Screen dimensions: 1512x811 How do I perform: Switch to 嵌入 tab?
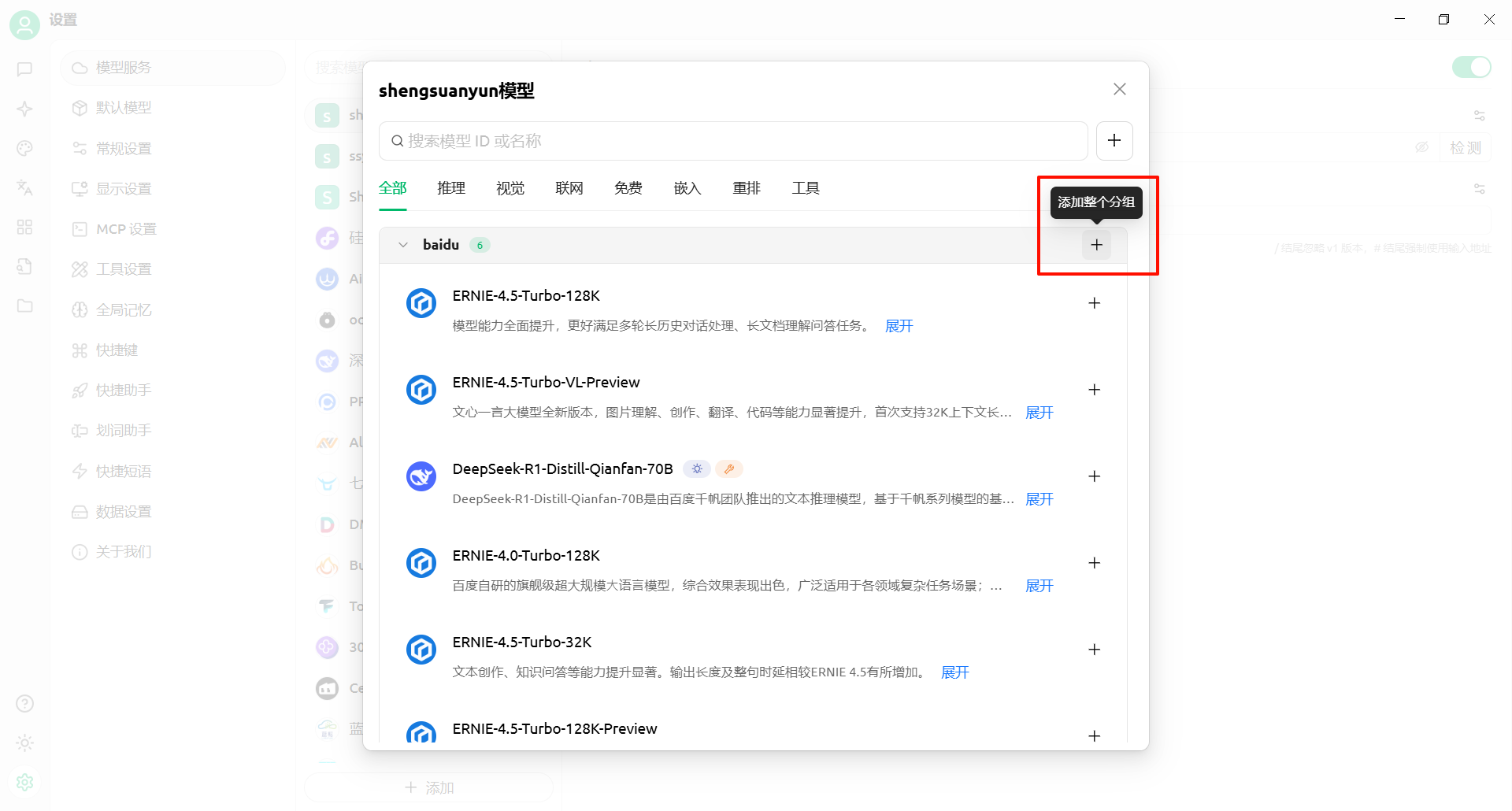click(x=687, y=188)
